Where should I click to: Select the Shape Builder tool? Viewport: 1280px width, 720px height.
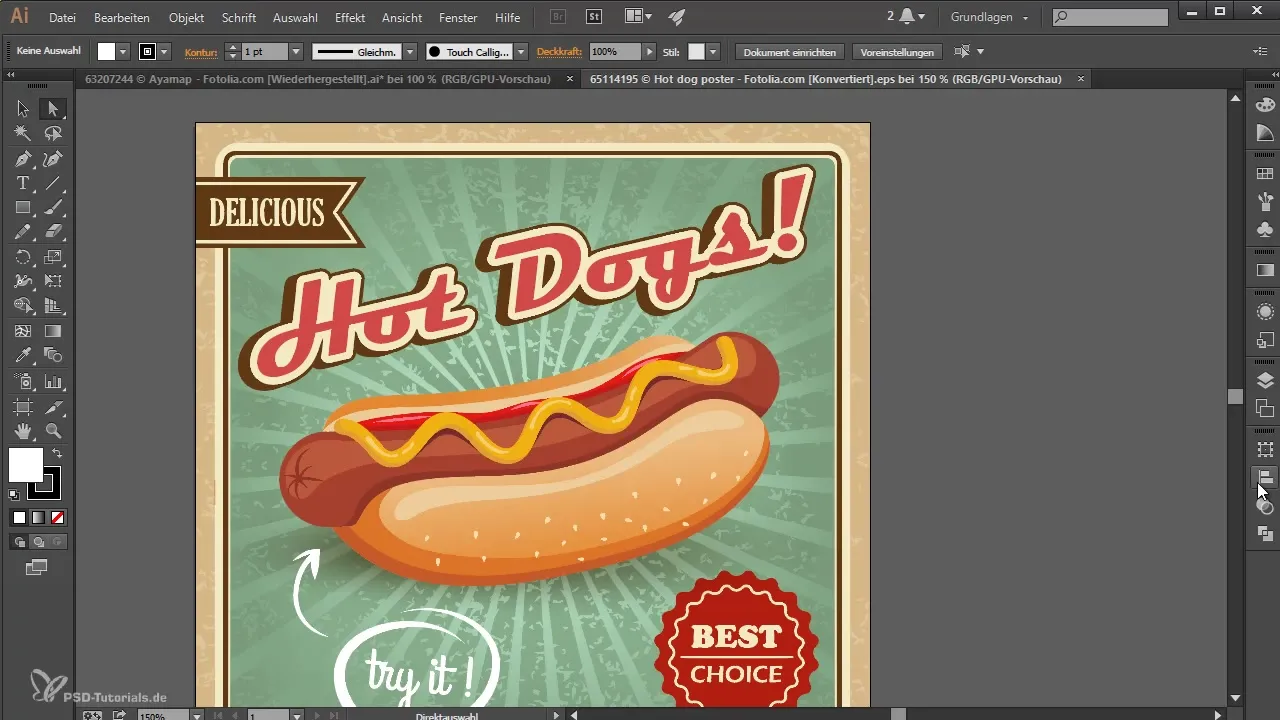pos(23,306)
